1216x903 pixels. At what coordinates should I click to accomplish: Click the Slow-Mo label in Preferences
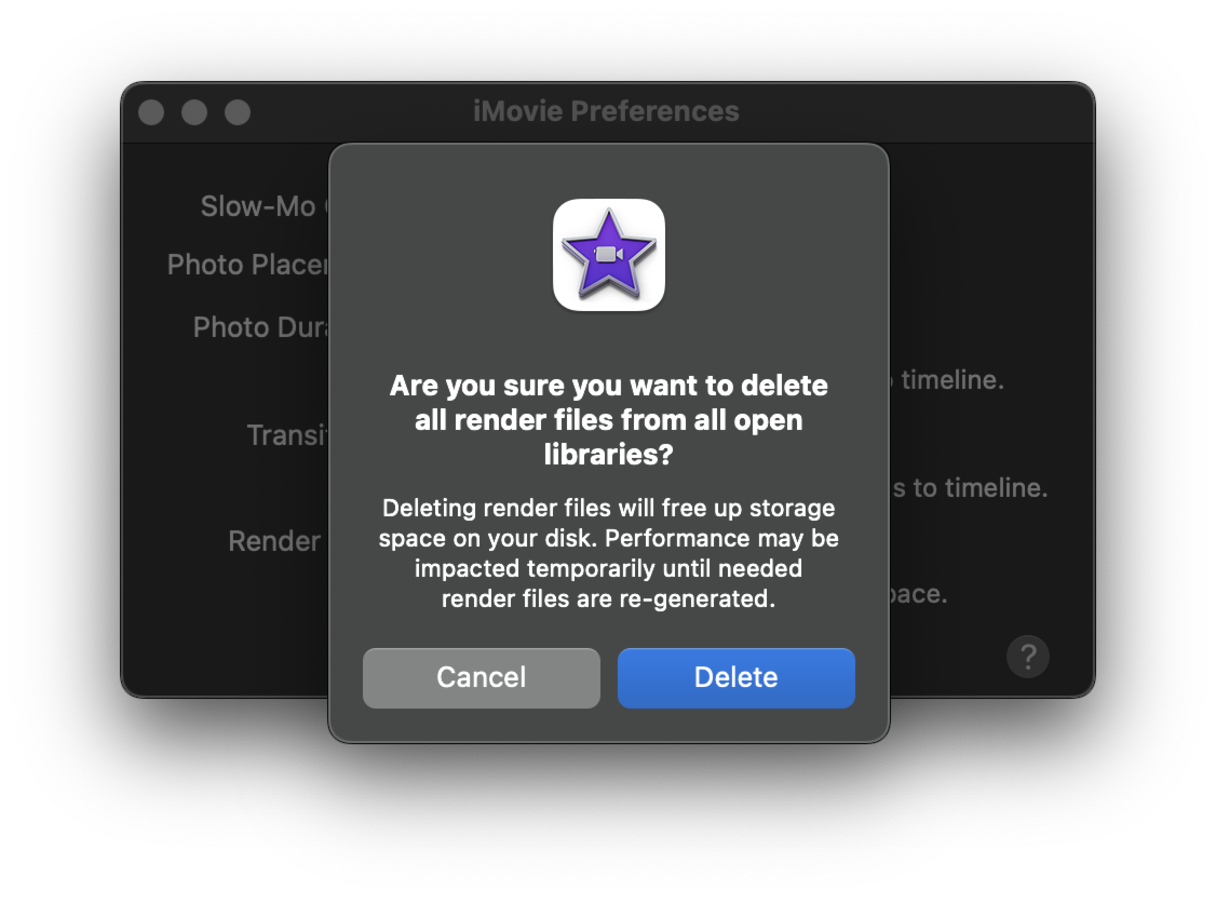point(264,206)
